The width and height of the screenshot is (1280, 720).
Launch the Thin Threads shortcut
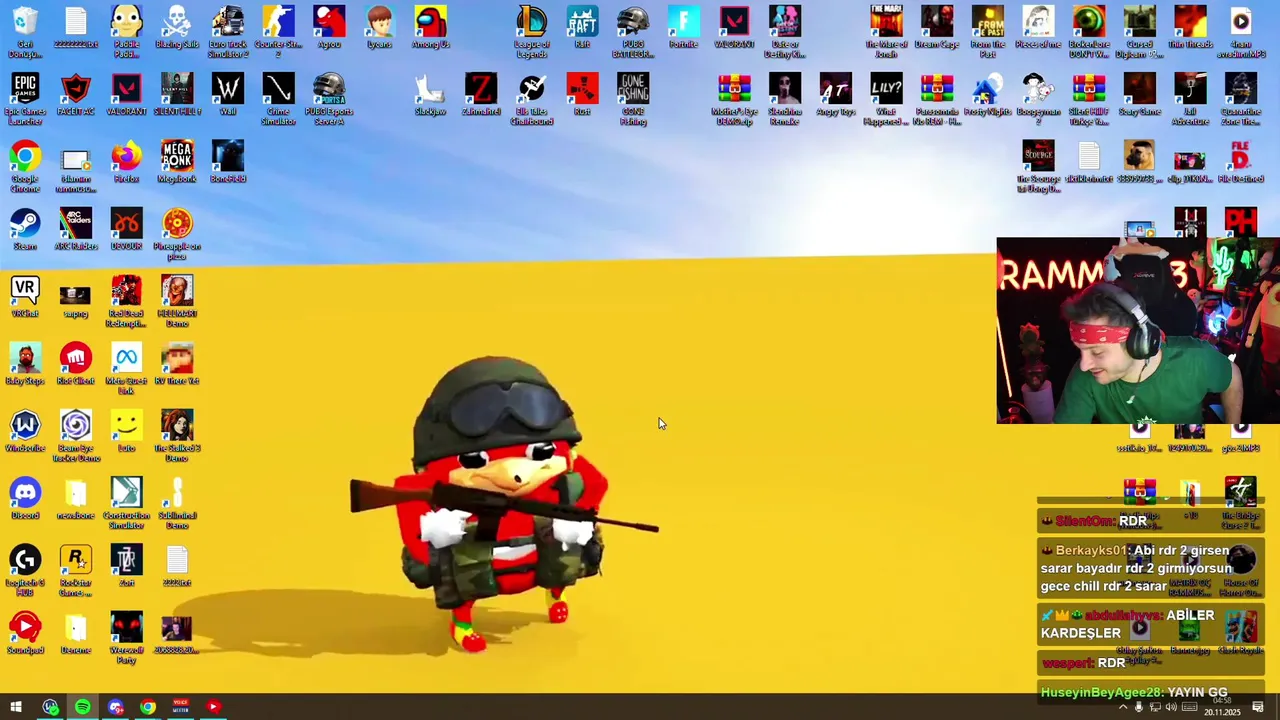(1190, 28)
